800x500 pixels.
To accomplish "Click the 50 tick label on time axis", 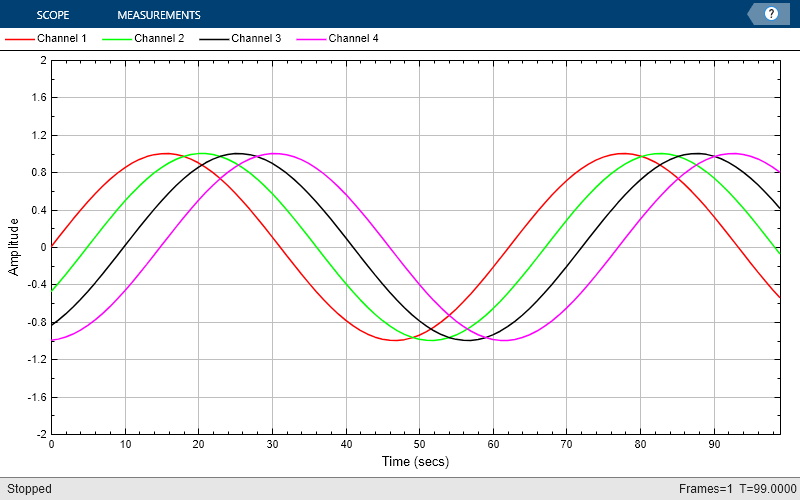I will coord(419,444).
